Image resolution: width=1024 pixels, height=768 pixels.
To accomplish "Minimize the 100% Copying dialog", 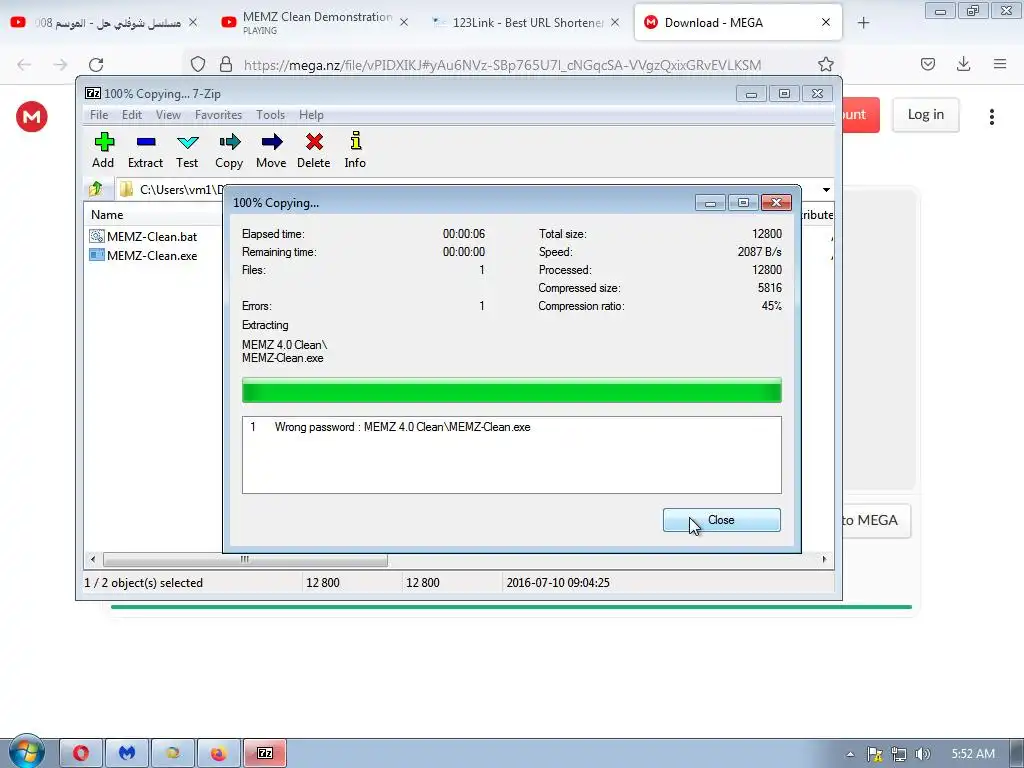I will [x=711, y=202].
